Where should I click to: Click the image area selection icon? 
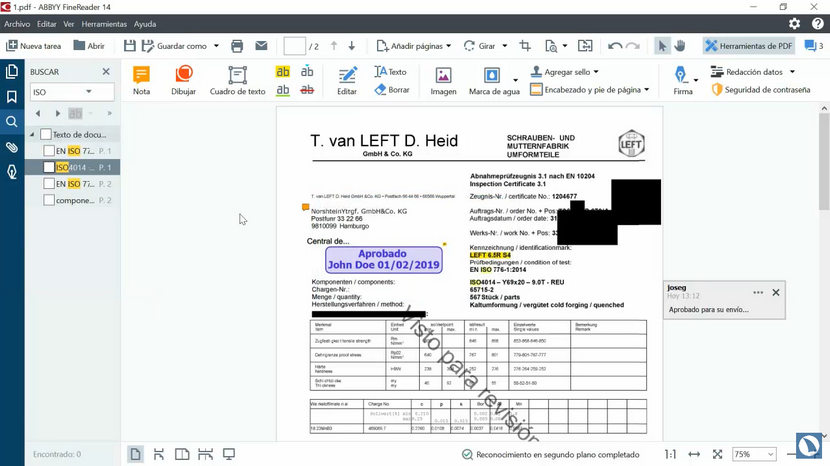585,46
